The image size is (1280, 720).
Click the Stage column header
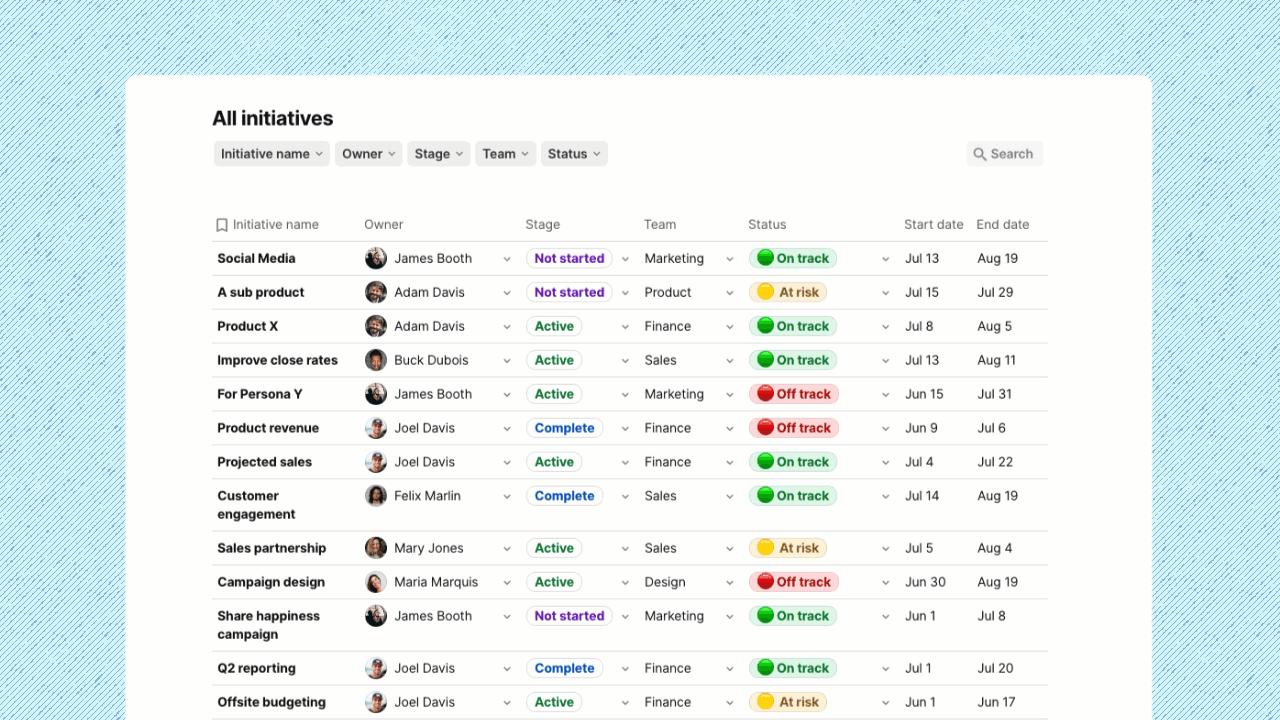point(543,225)
